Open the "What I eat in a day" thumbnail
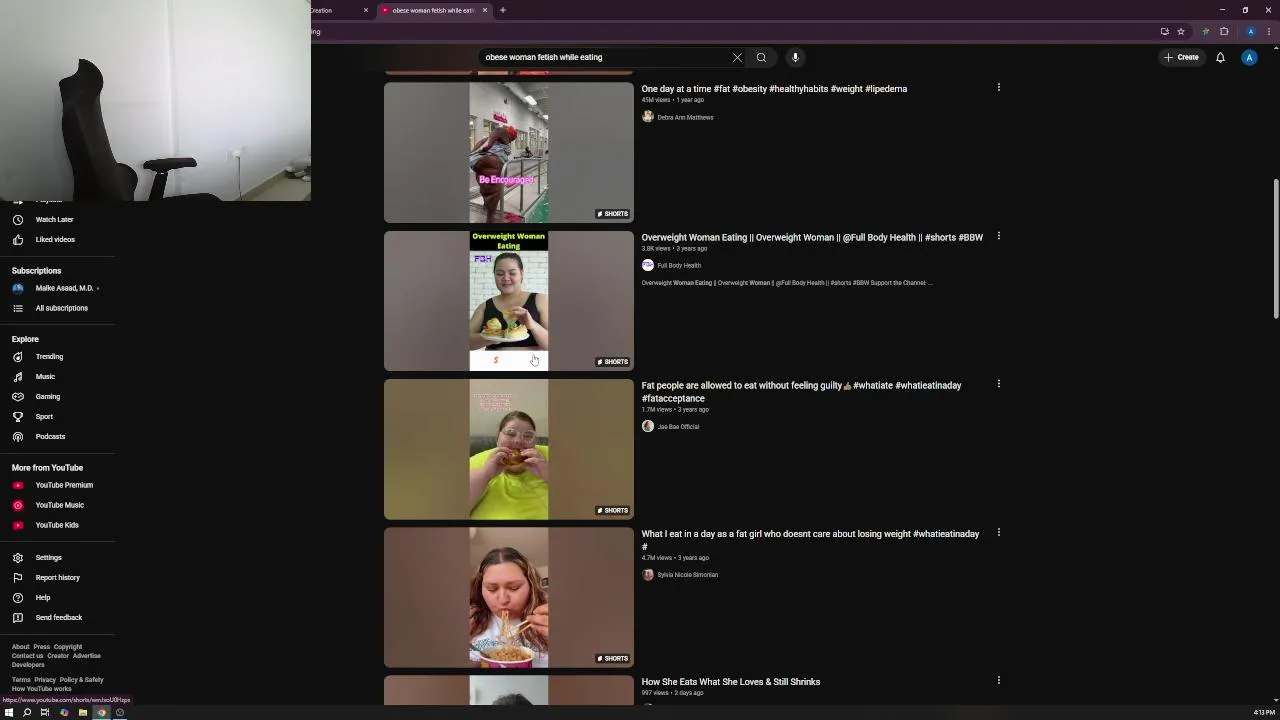 [509, 597]
